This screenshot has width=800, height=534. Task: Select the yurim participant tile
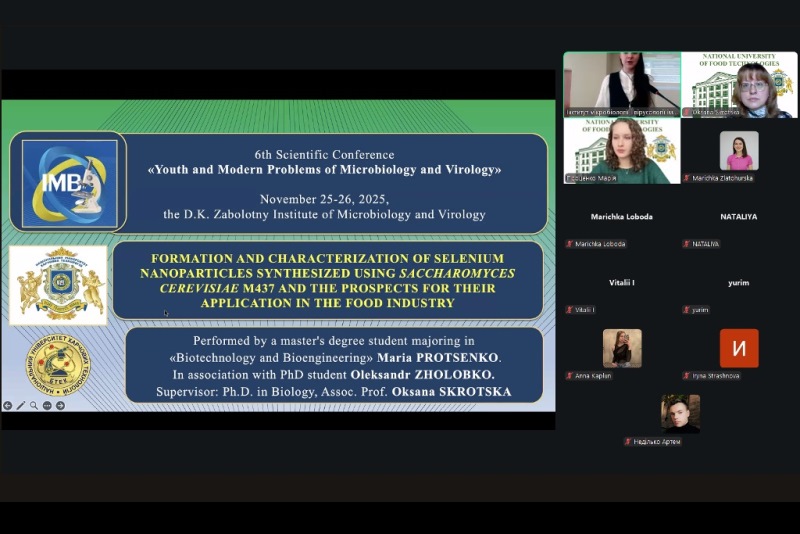point(739,294)
